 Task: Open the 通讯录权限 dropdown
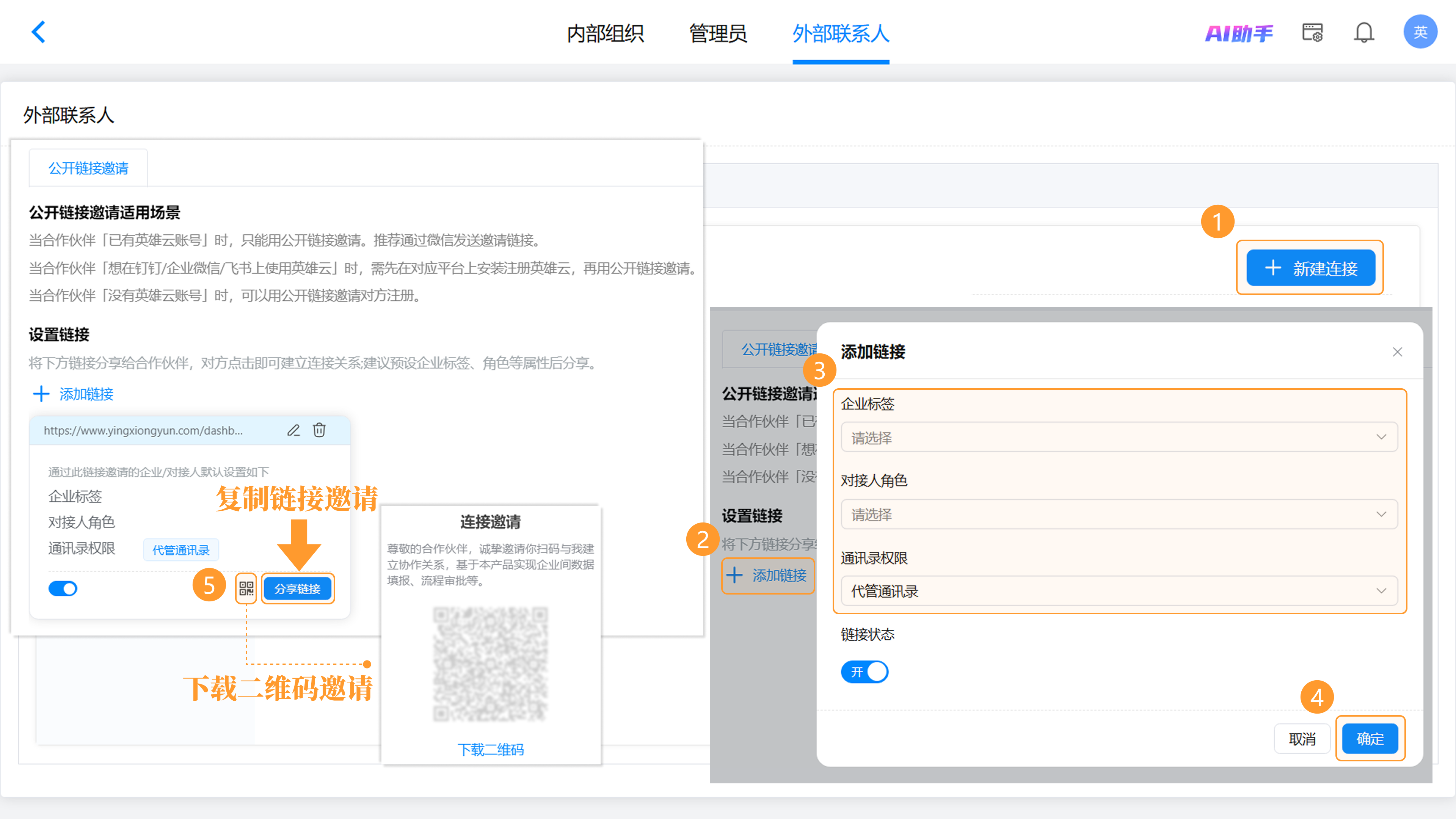coord(1119,591)
